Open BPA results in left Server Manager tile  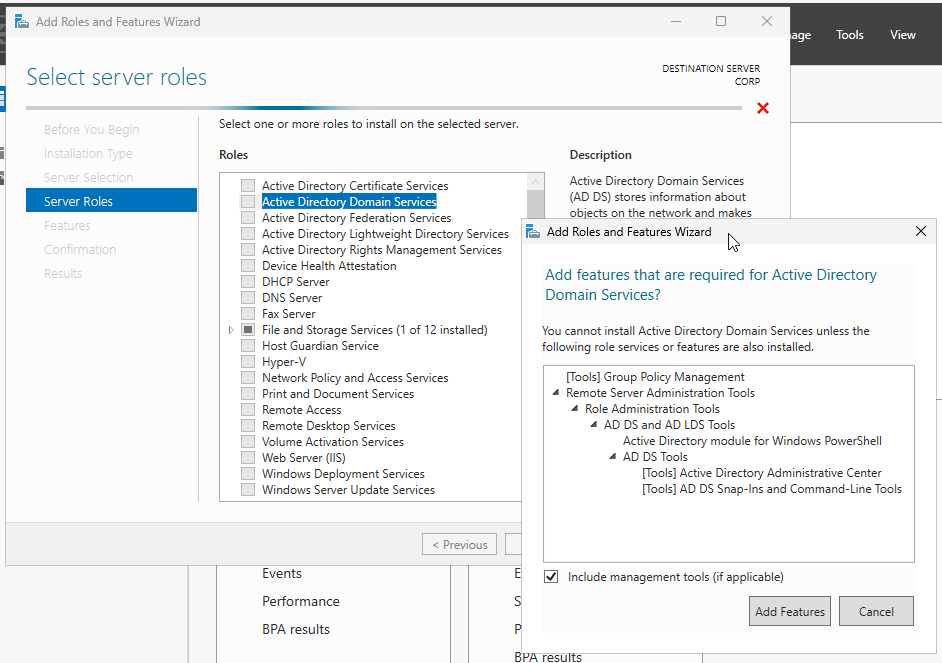pos(296,629)
